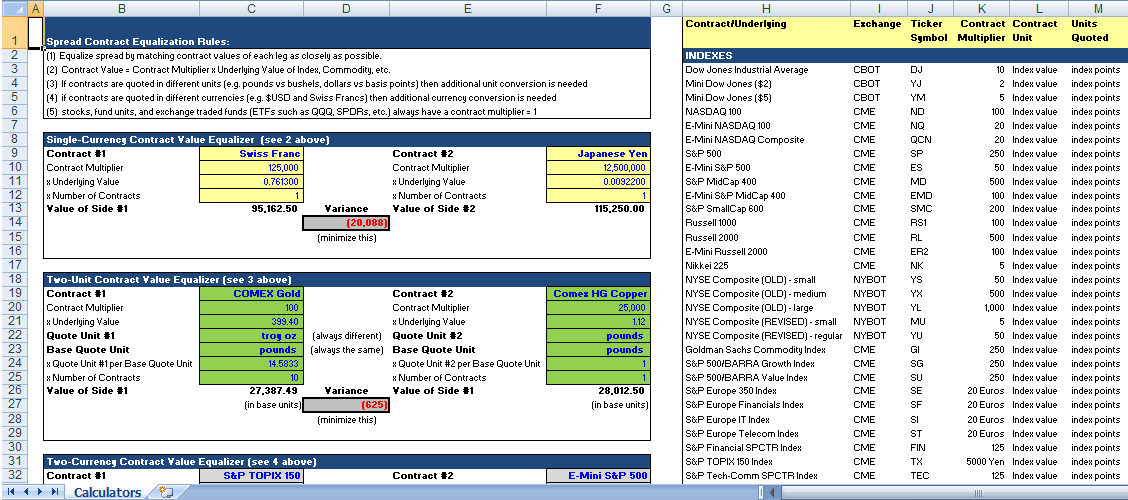
Task: Select rule (5) about stocks and ETFs
Action: pyautogui.click(x=291, y=112)
